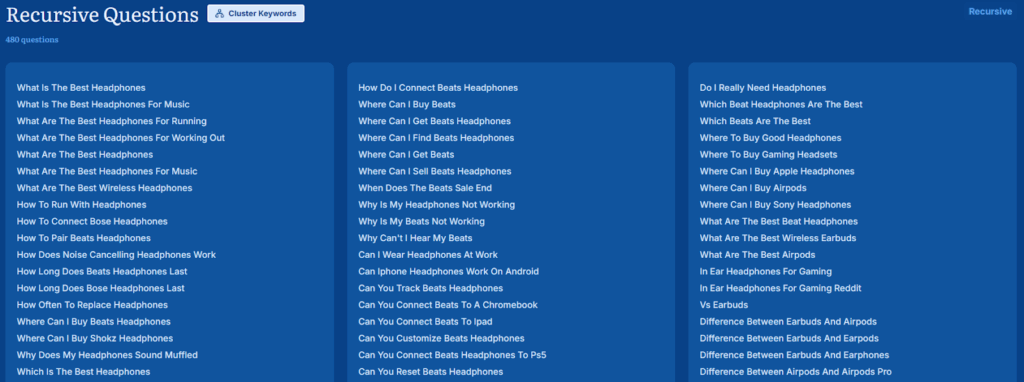The image size is (1024, 382).
Task: Click 'Do I Really Need Headphones'
Action: point(763,88)
